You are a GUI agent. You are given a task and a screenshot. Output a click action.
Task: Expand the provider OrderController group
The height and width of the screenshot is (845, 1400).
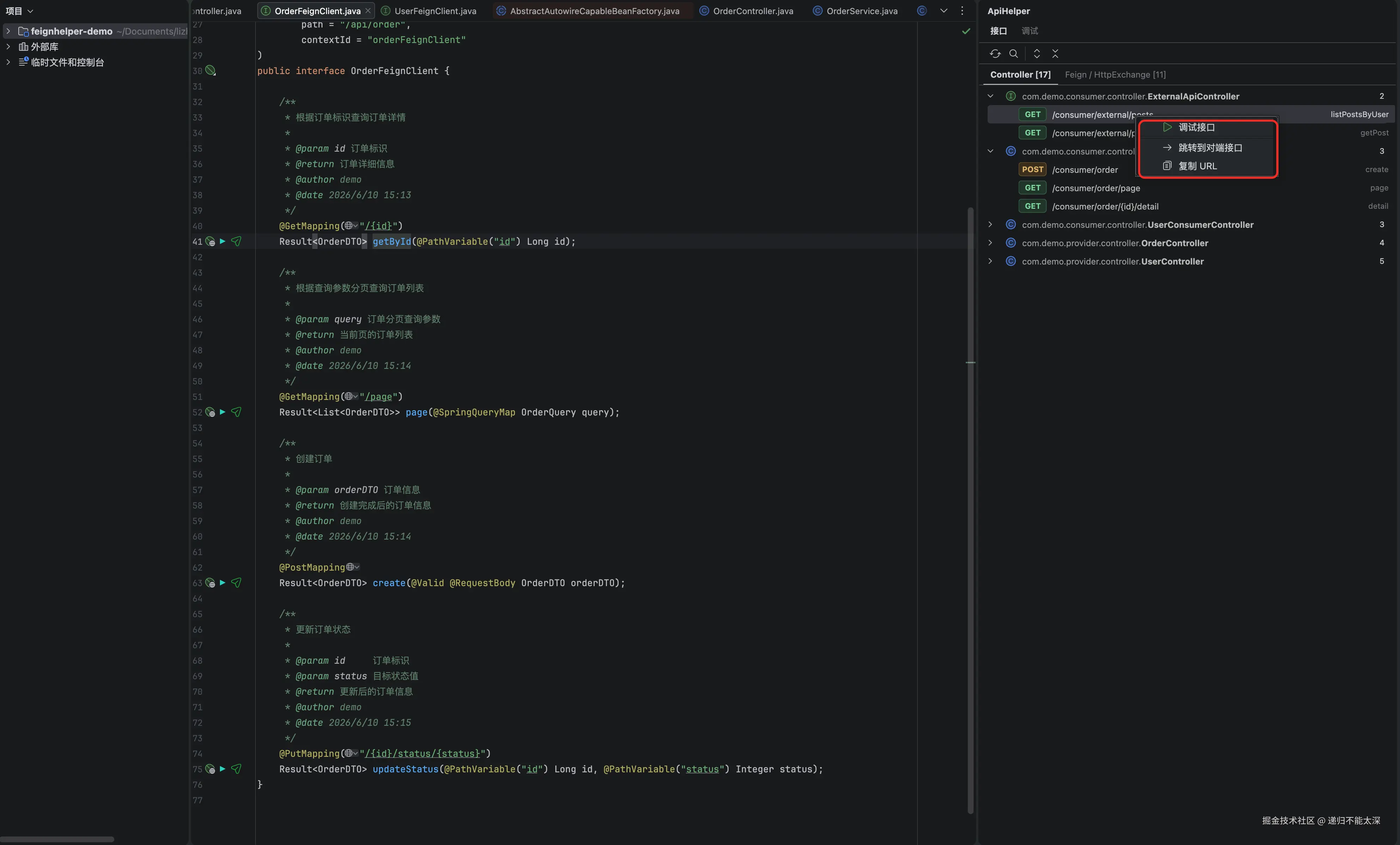tap(990, 243)
